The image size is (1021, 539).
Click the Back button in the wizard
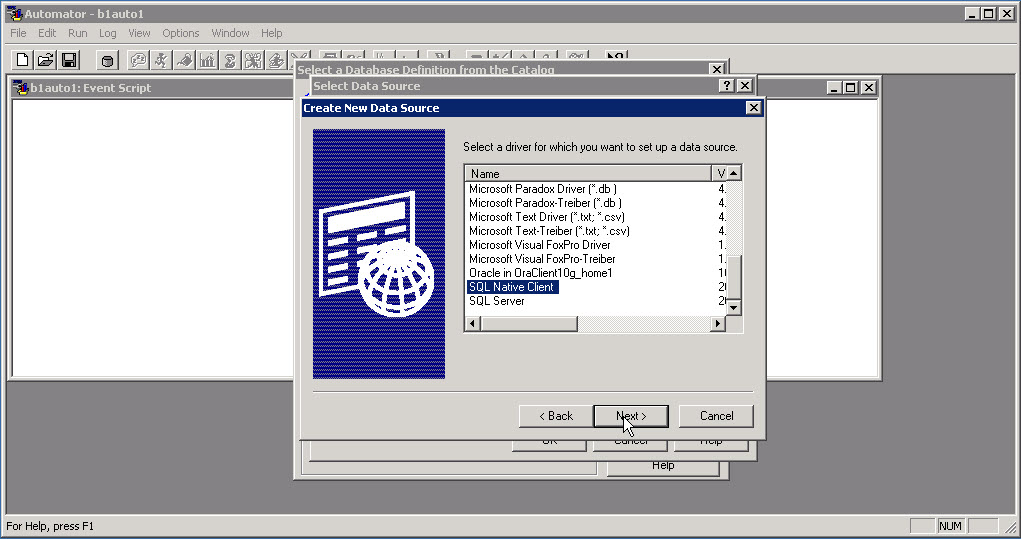point(555,416)
